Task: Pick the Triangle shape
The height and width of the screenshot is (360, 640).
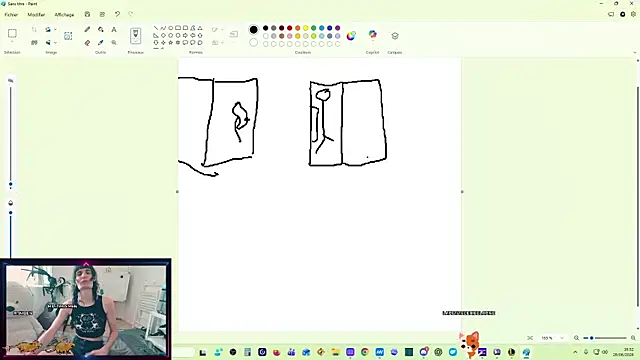Action: point(200,28)
